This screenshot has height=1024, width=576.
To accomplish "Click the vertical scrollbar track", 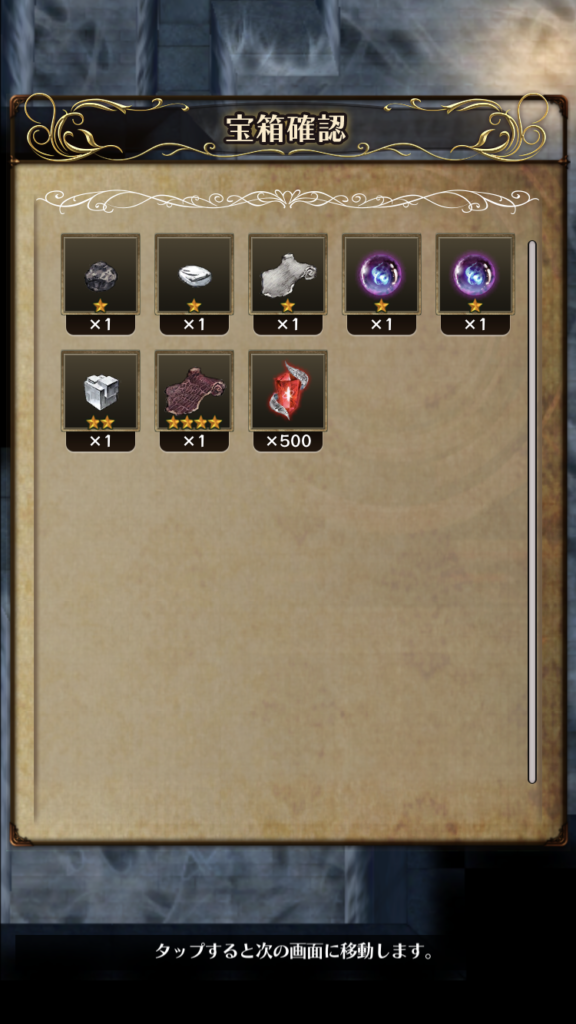I will tap(532, 512).
